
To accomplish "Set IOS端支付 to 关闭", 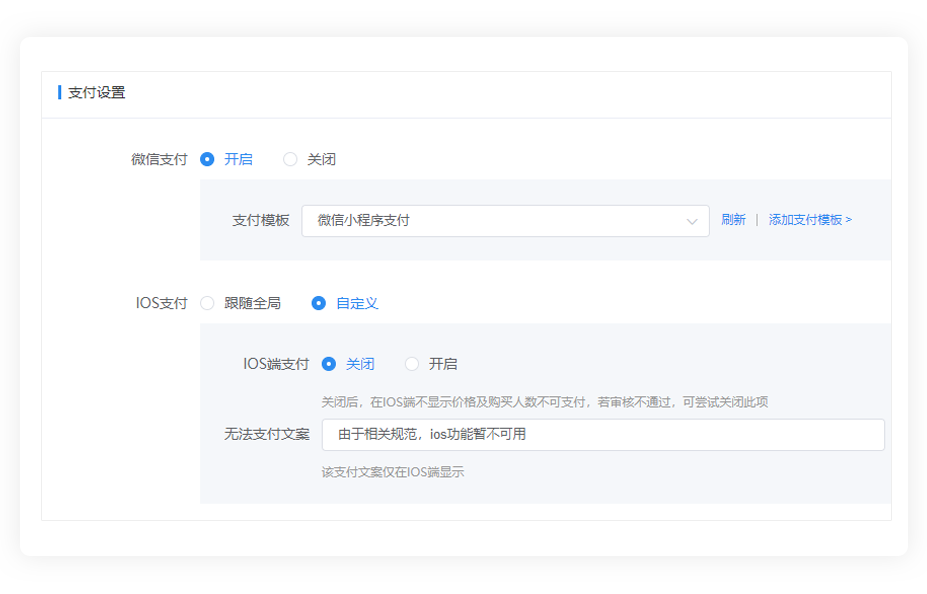I will (x=329, y=364).
